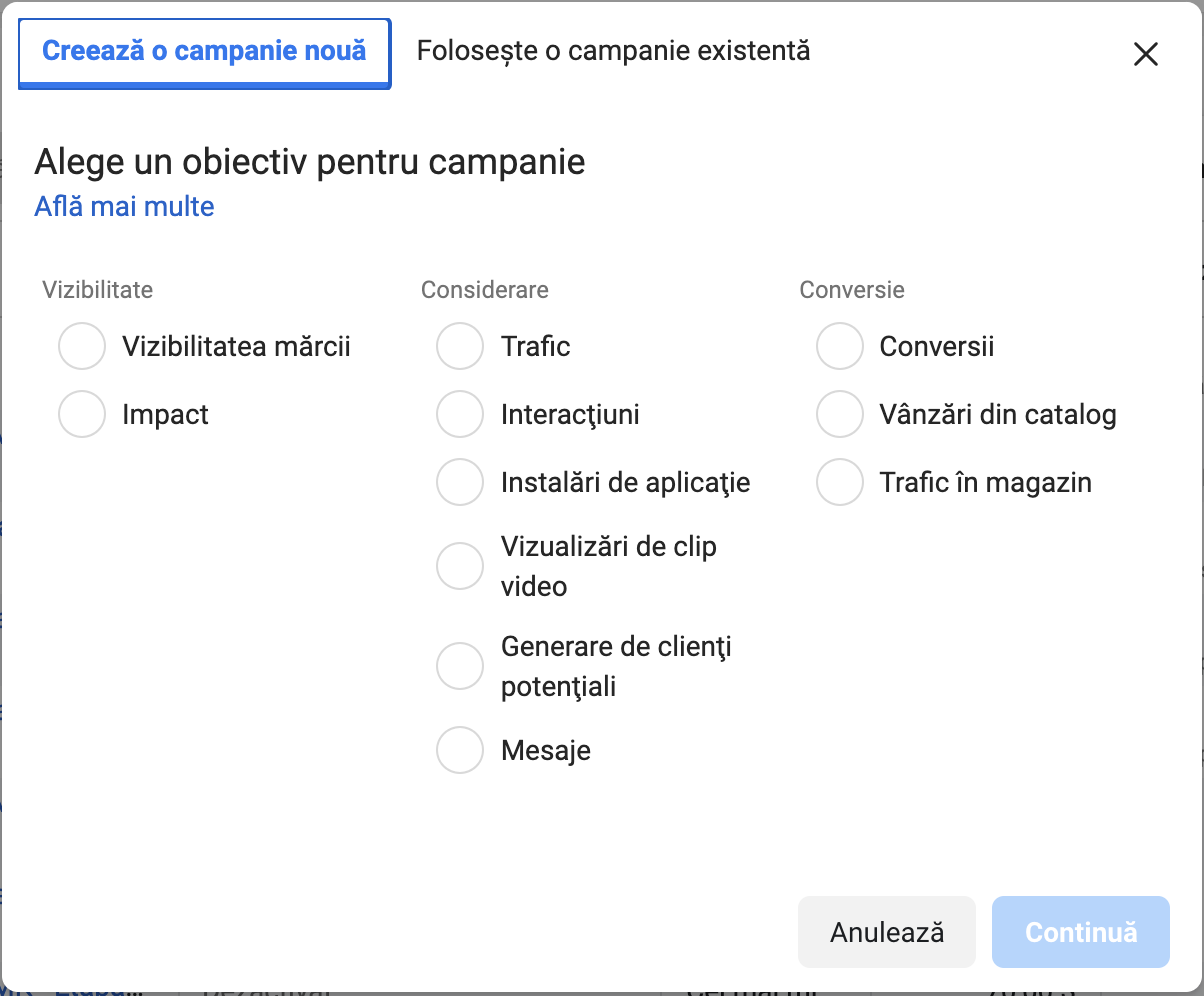Open the Află mai multe link
This screenshot has width=1204, height=996.
pyautogui.click(x=124, y=207)
